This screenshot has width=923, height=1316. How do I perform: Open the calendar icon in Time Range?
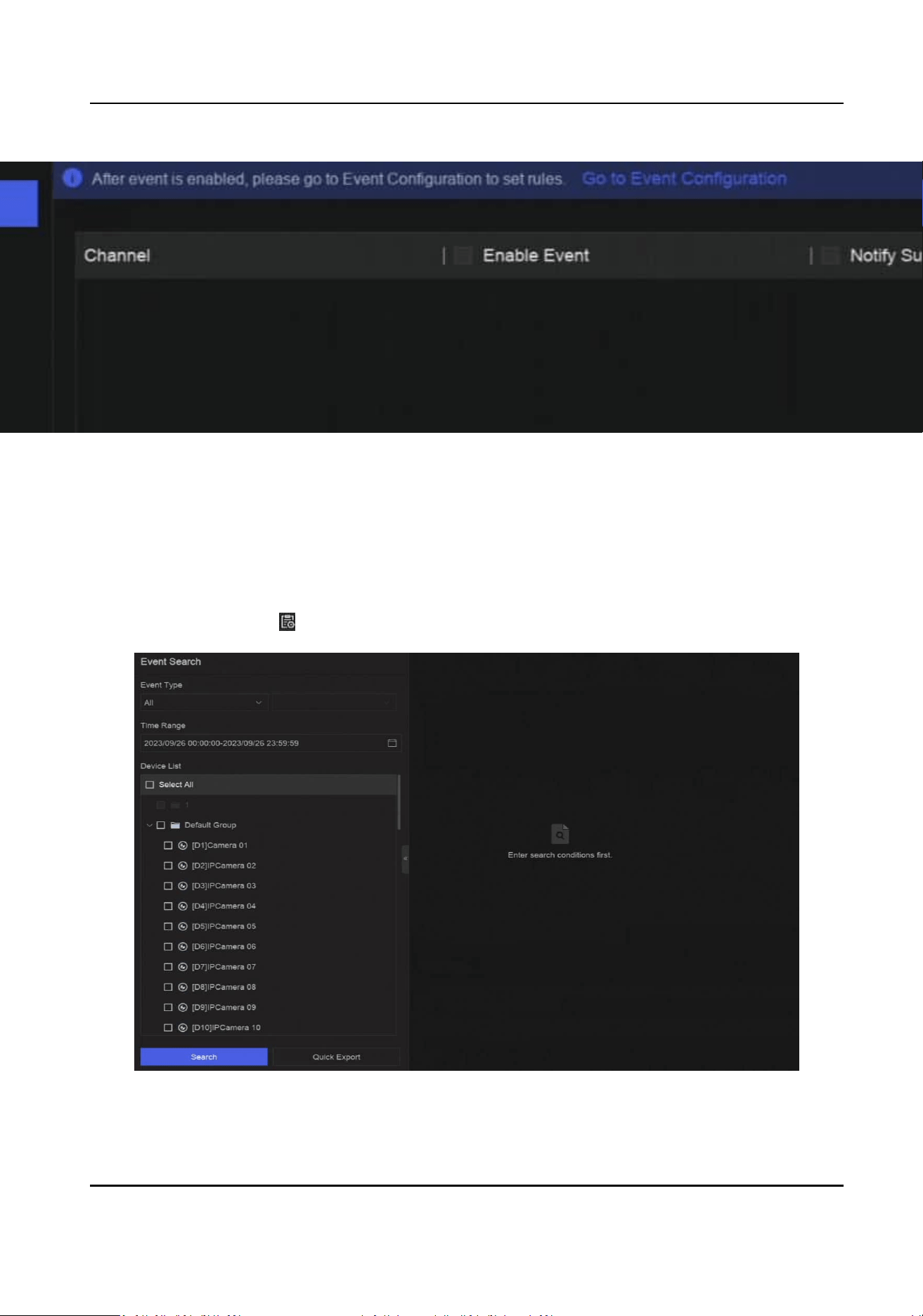[392, 743]
